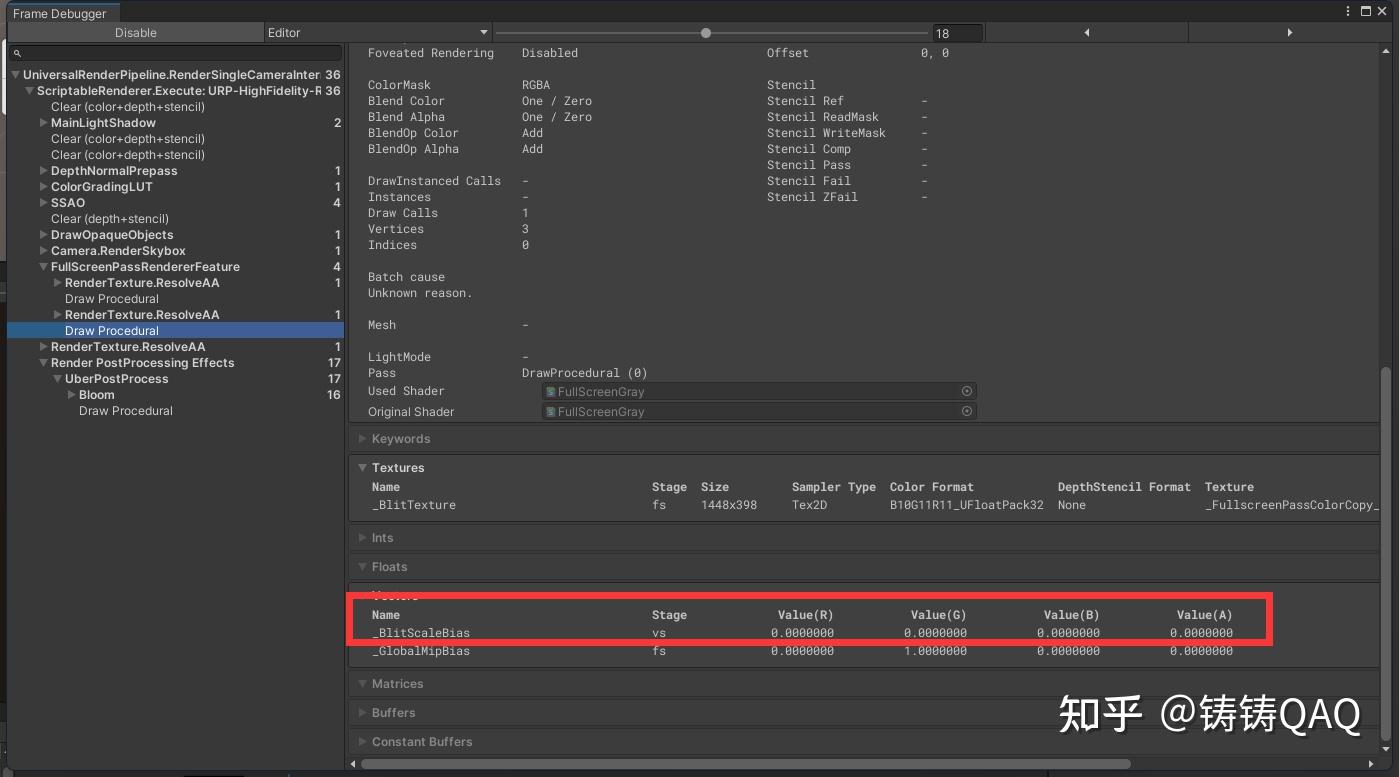Click the Disable frame debugger button
This screenshot has width=1399, height=777.
tap(135, 33)
